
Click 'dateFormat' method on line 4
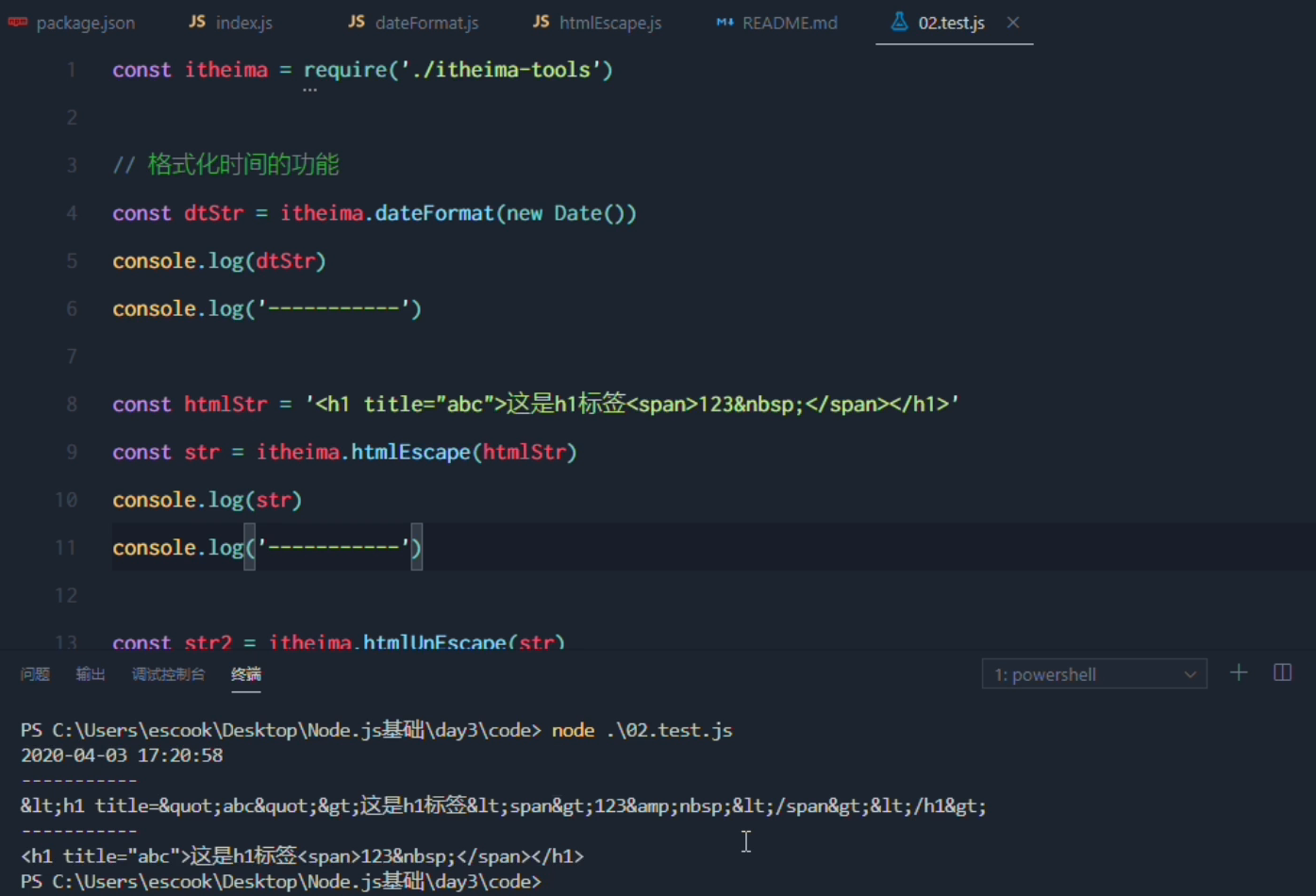434,213
